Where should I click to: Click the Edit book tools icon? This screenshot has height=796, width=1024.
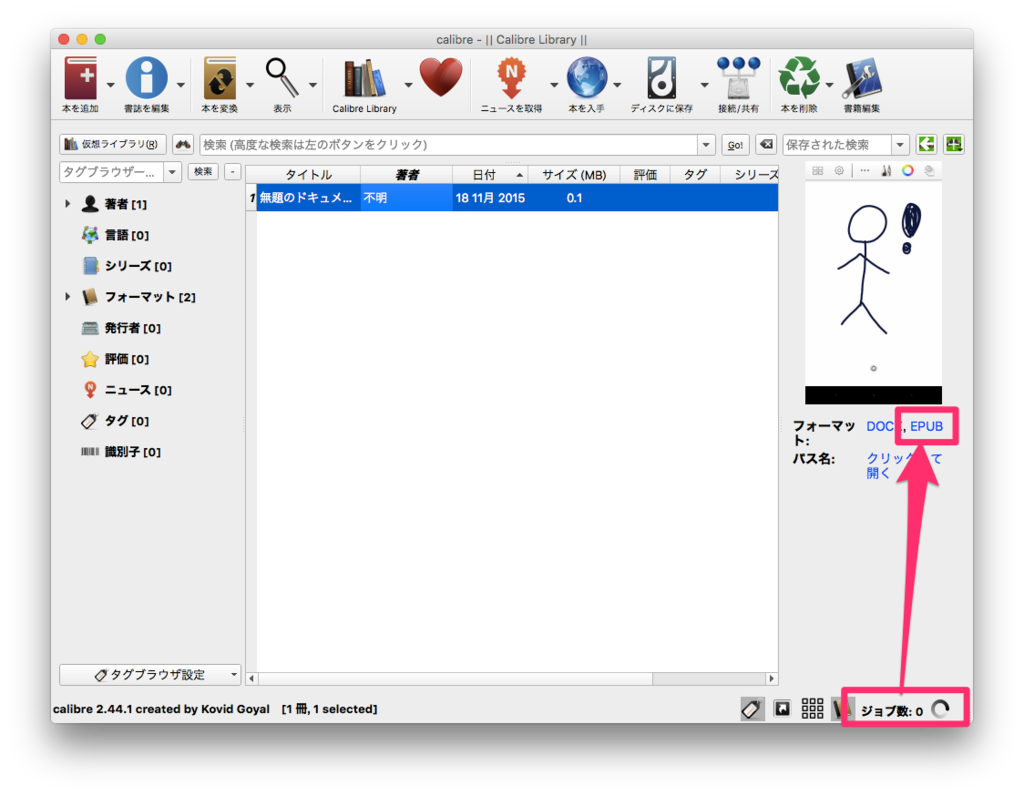tap(861, 78)
